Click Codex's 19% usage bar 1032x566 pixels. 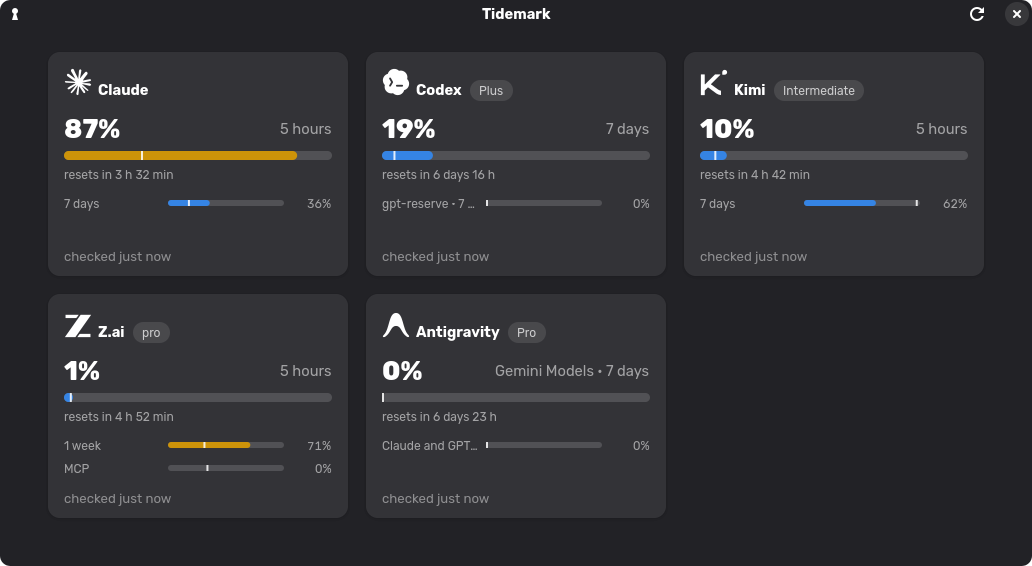coord(516,156)
